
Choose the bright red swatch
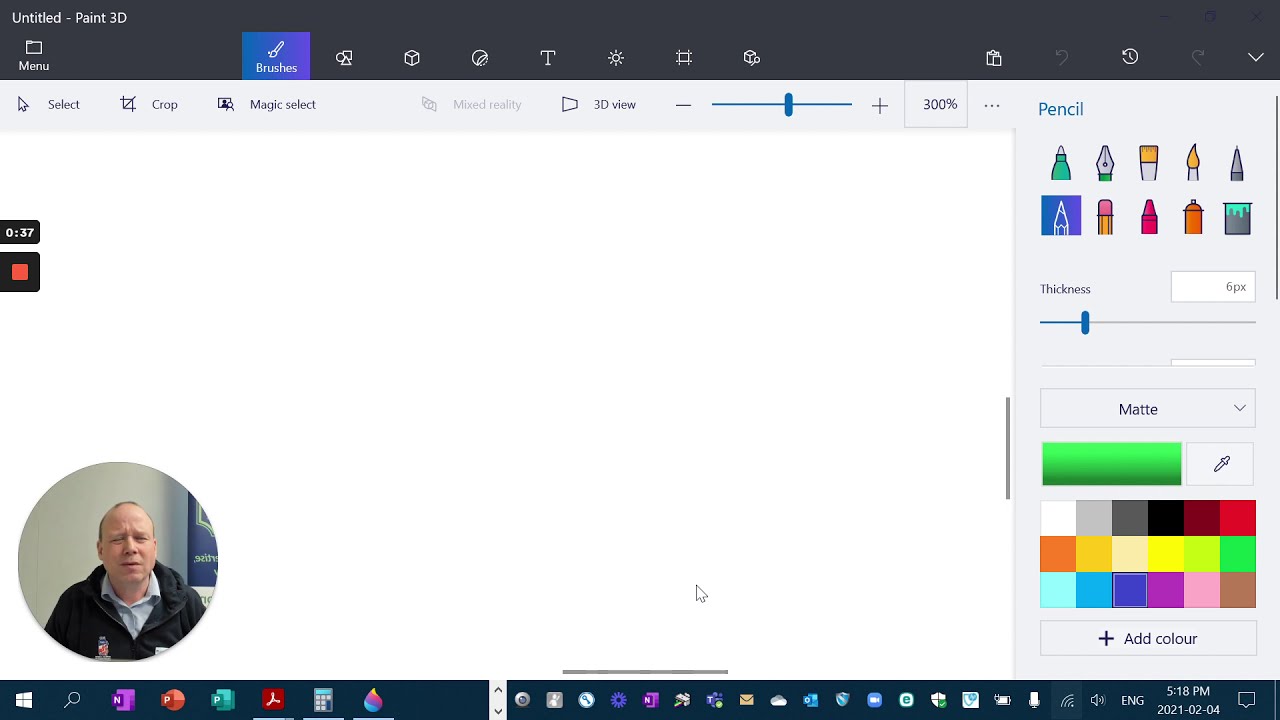pyautogui.click(x=1238, y=518)
